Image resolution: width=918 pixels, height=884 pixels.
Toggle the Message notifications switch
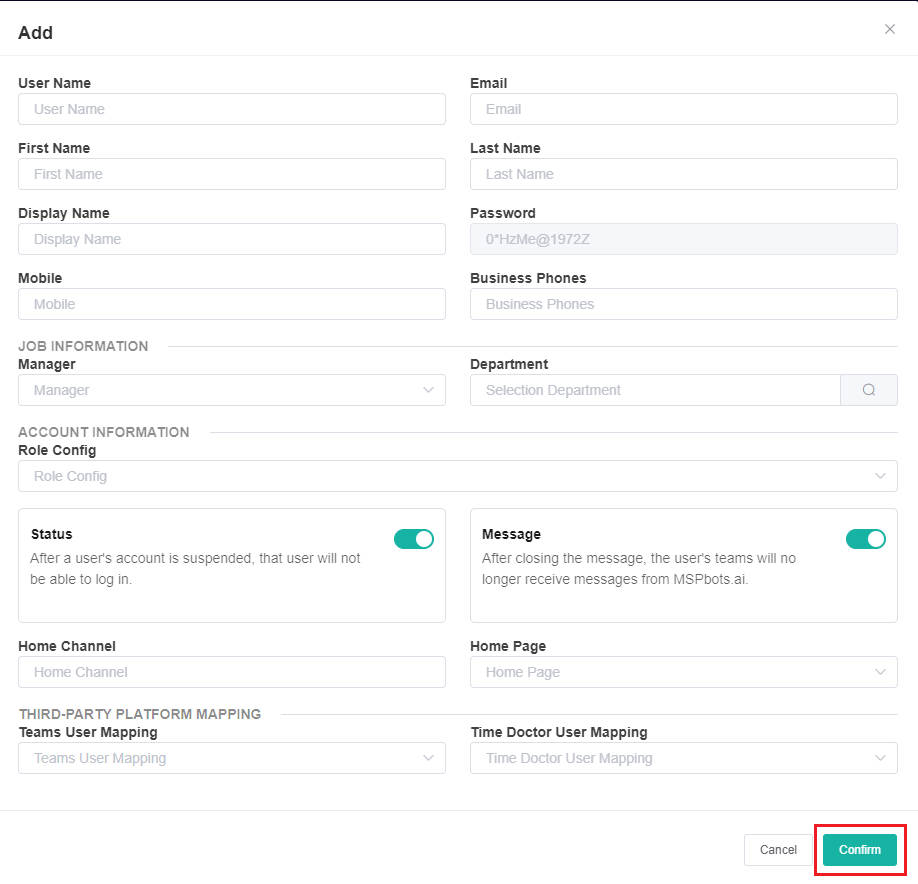(x=865, y=539)
